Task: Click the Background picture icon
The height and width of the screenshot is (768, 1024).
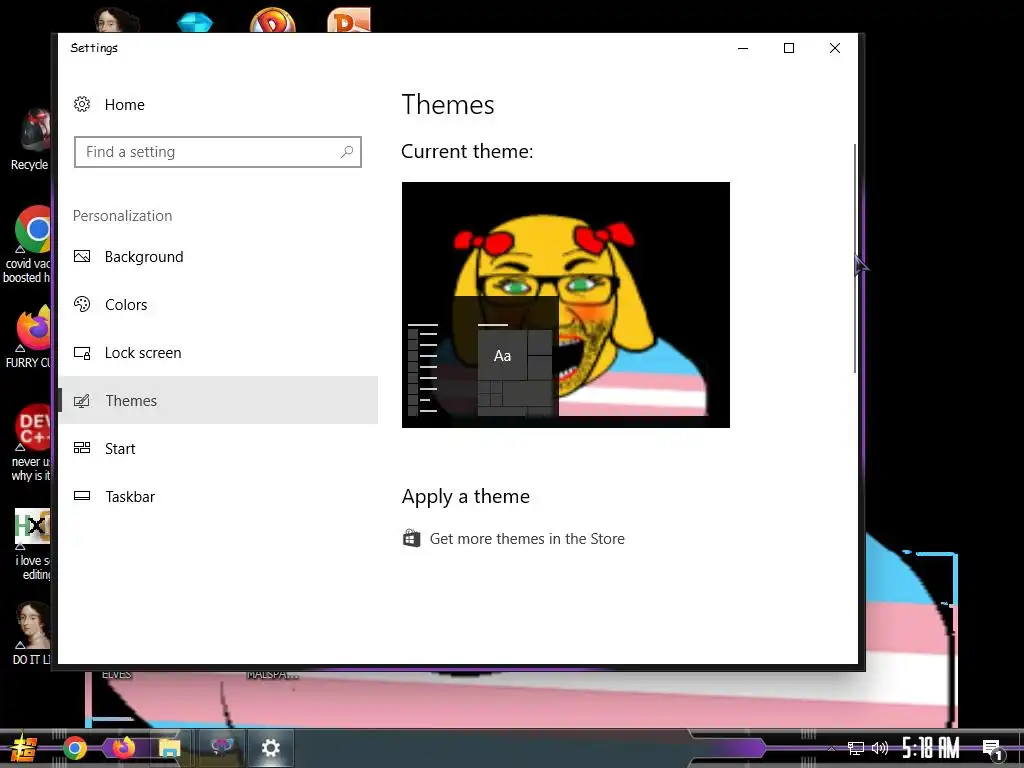Action: click(82, 256)
